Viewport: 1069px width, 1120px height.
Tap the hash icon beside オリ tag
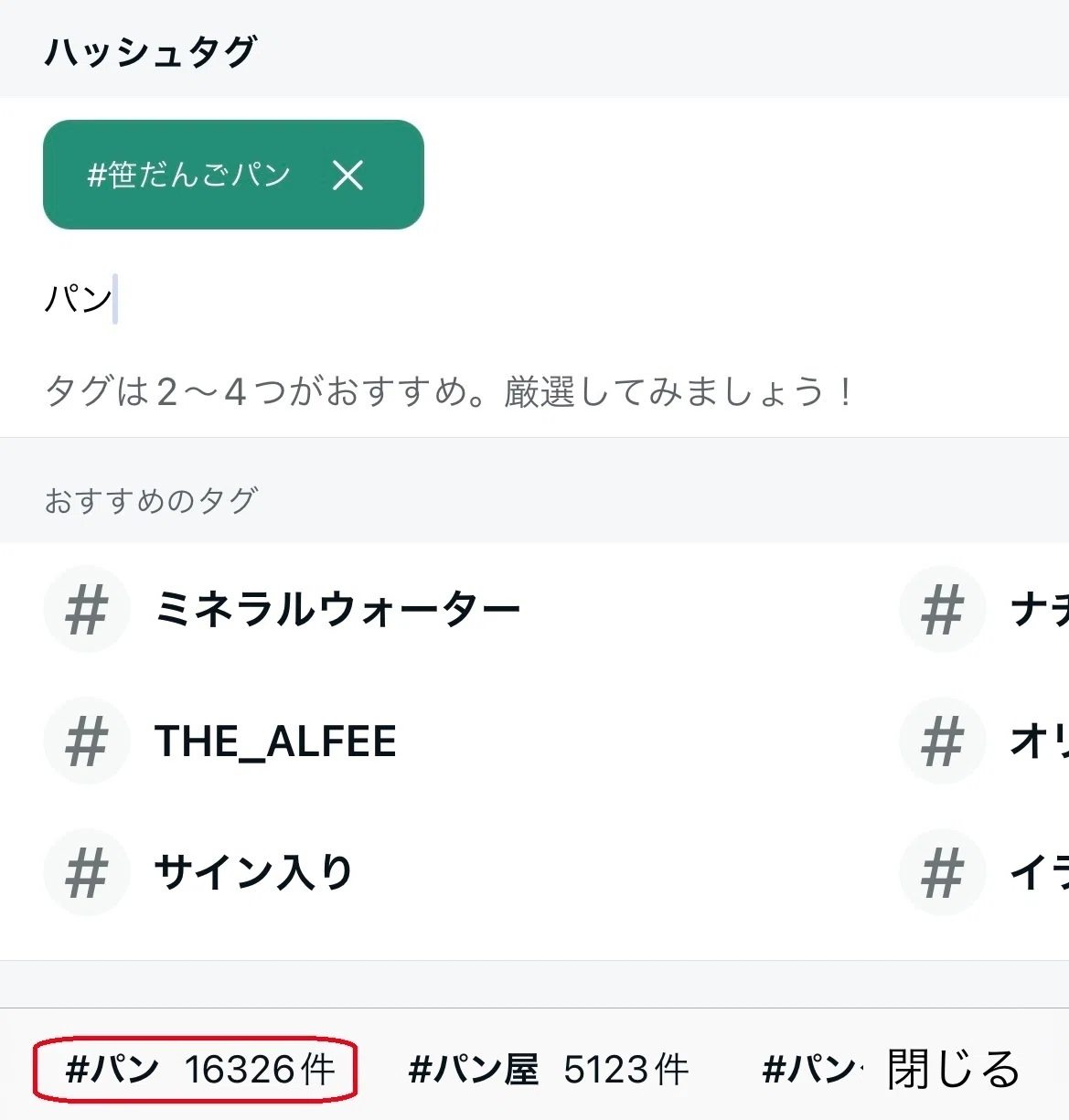pyautogui.click(x=942, y=741)
